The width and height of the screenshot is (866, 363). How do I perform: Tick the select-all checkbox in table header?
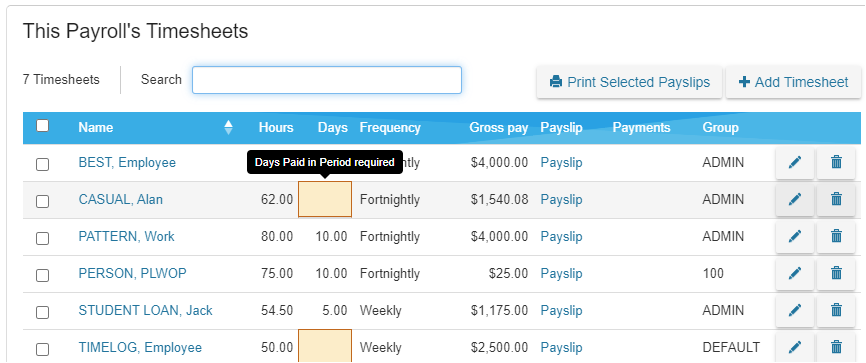point(43,126)
